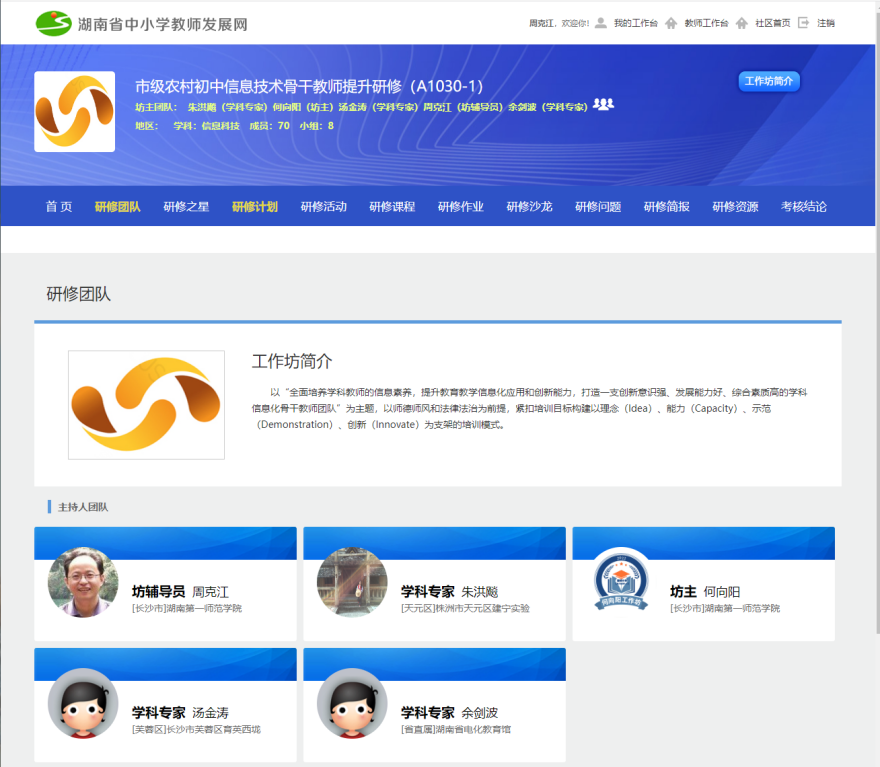Open the 首页 navigation tab
Viewport: 880px width, 767px height.
[59, 207]
